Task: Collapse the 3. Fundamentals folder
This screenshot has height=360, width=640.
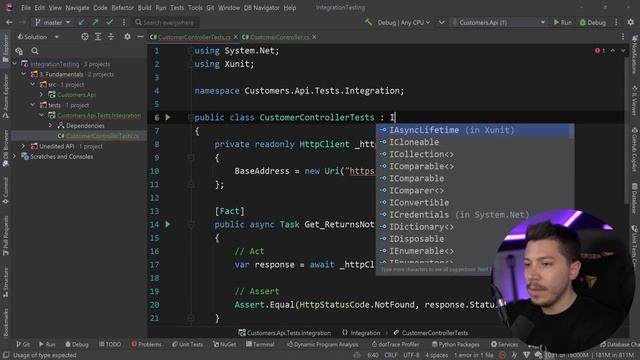Action: click(24, 74)
